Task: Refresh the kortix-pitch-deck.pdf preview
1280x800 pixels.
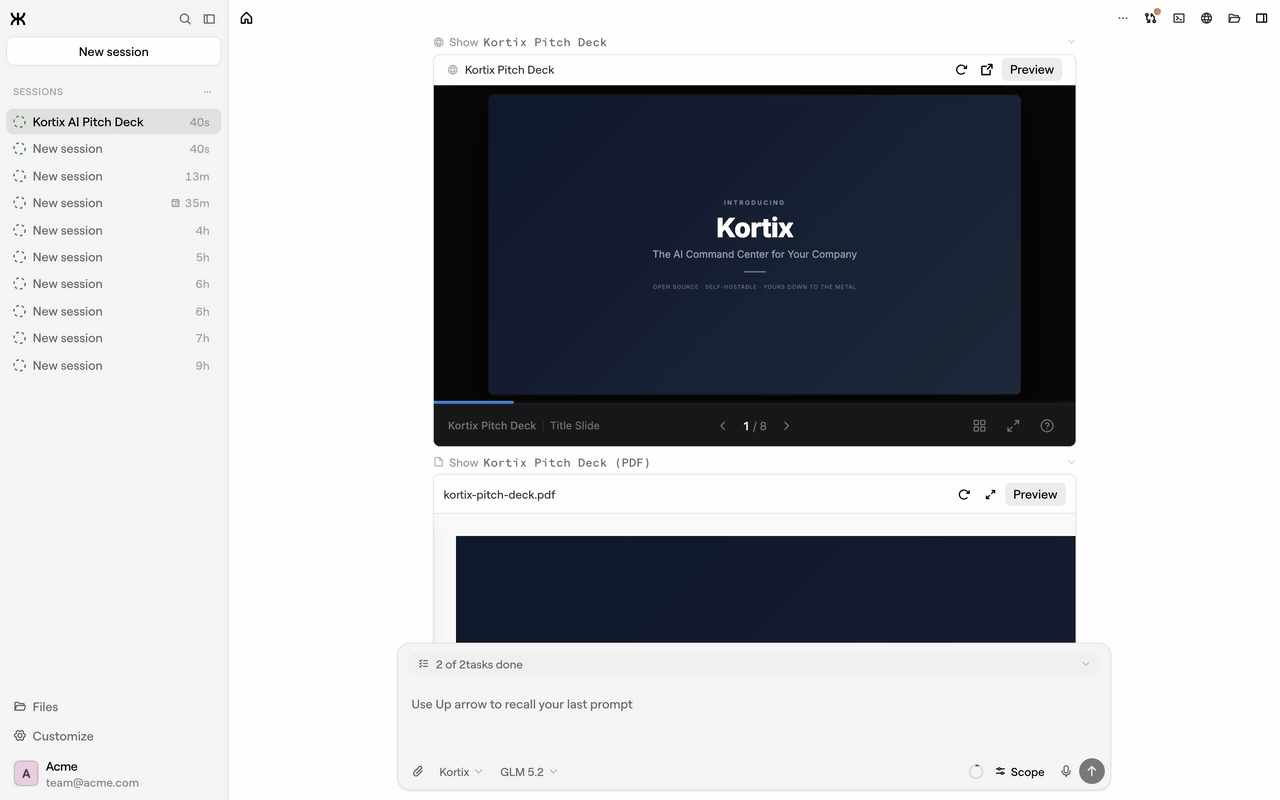Action: (x=964, y=495)
